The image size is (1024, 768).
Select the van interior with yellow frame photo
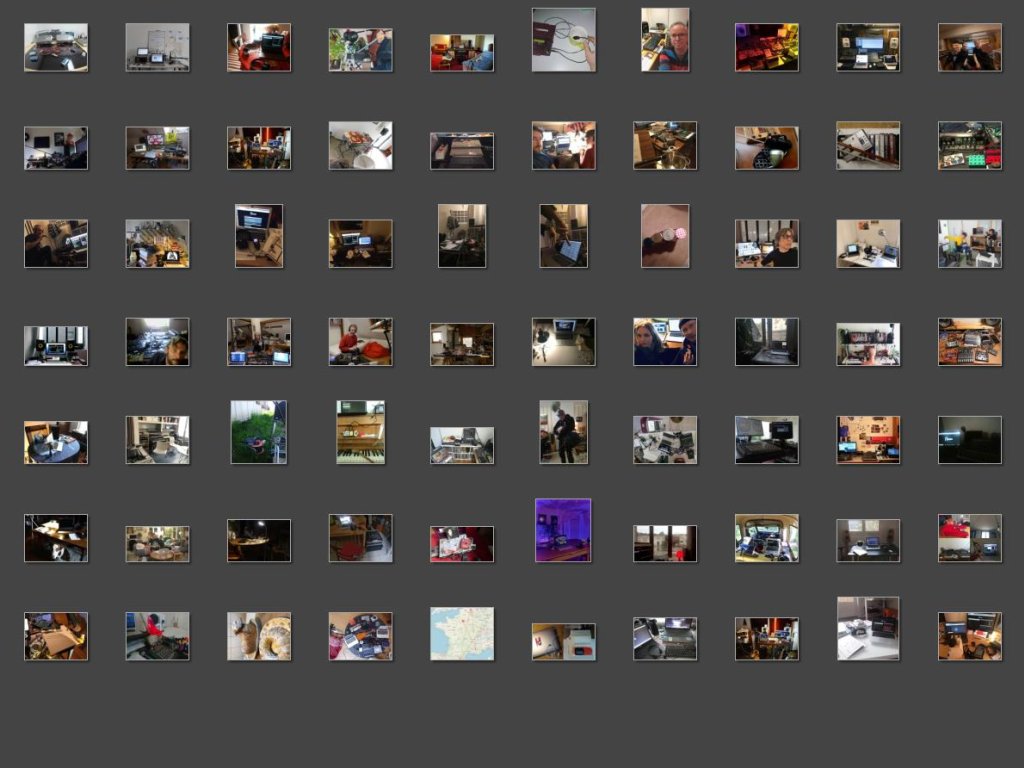click(767, 538)
